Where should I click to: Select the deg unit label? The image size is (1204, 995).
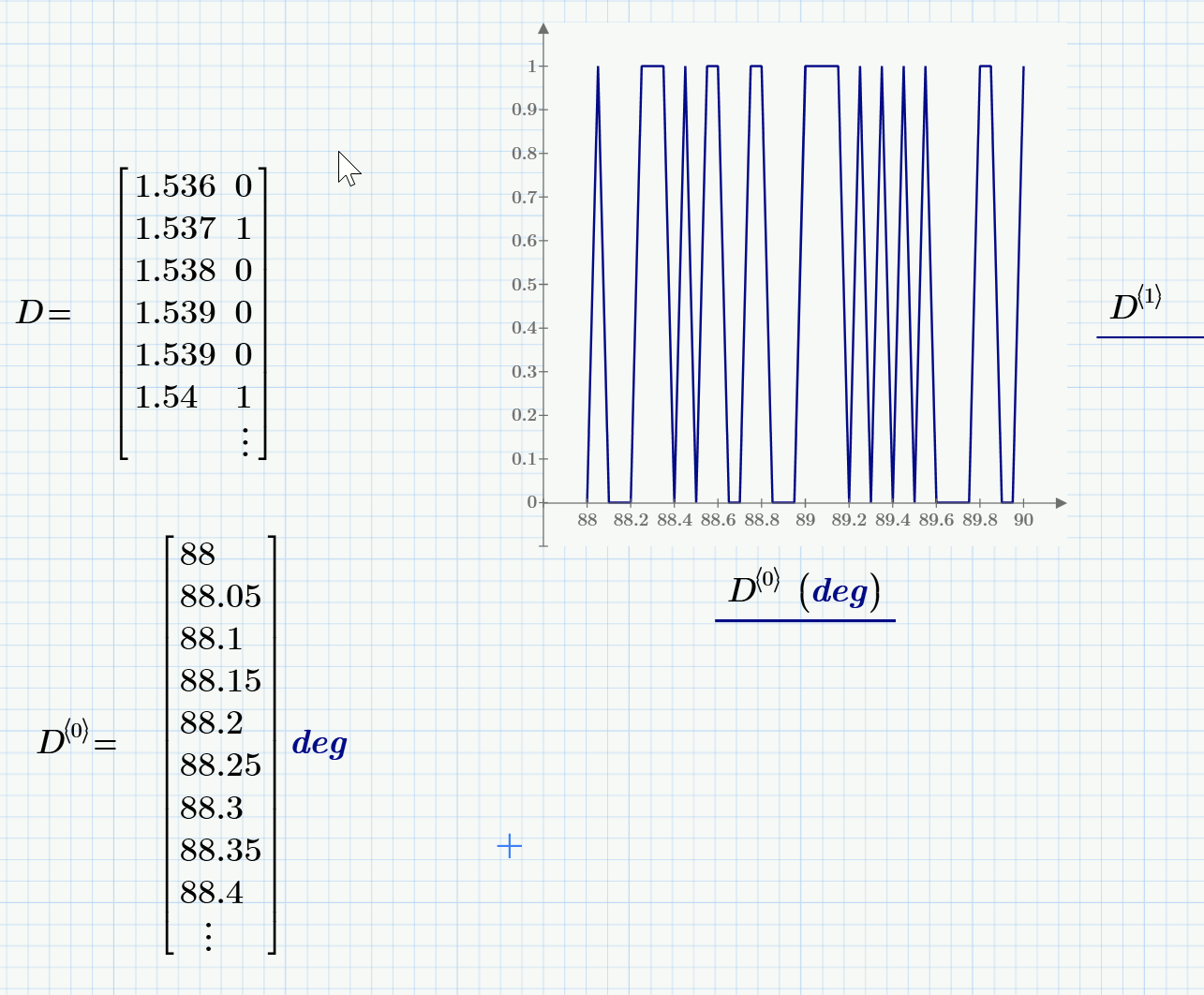coord(318,744)
